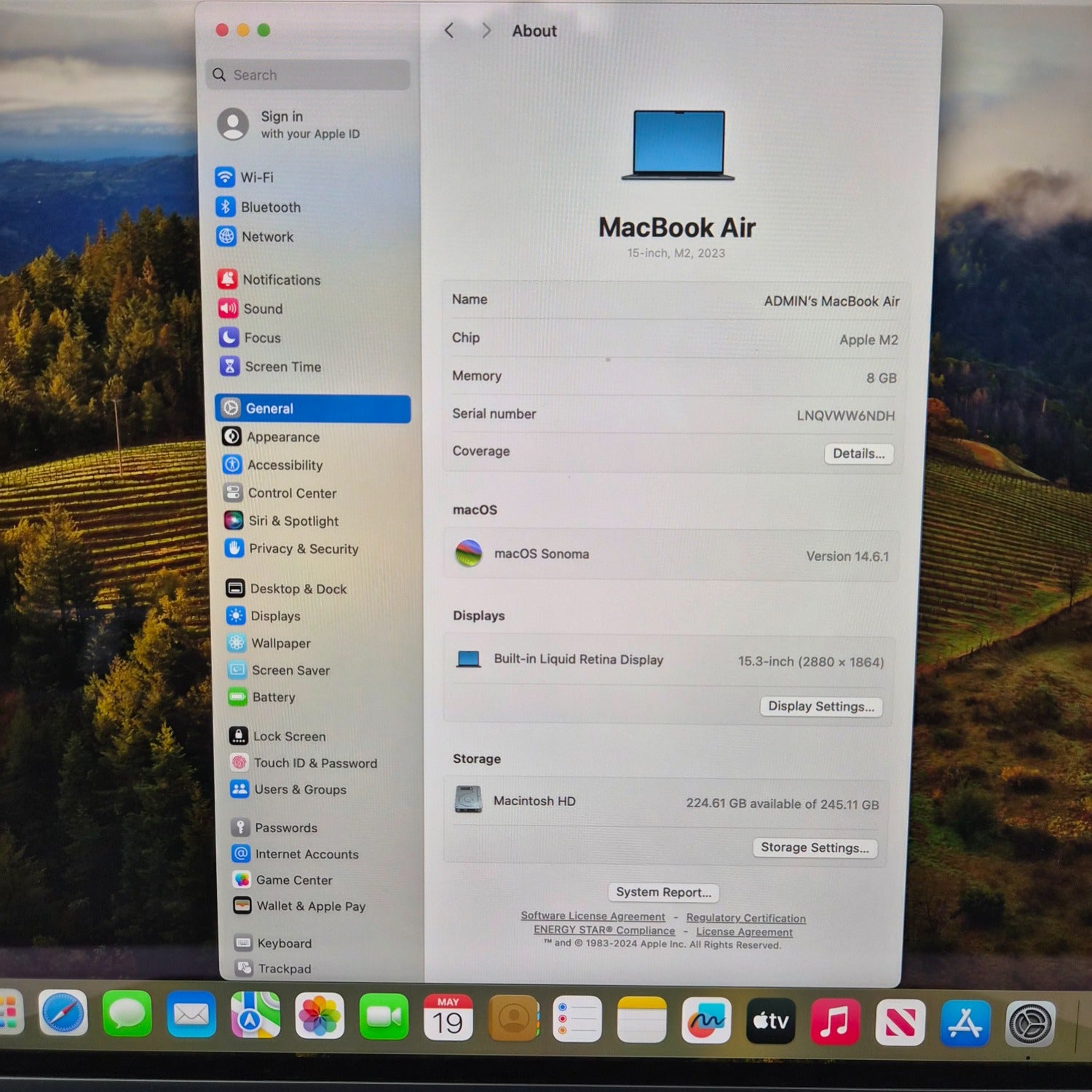Click the Macintosh HD storage row
This screenshot has height=1092, width=1092.
coord(667,802)
